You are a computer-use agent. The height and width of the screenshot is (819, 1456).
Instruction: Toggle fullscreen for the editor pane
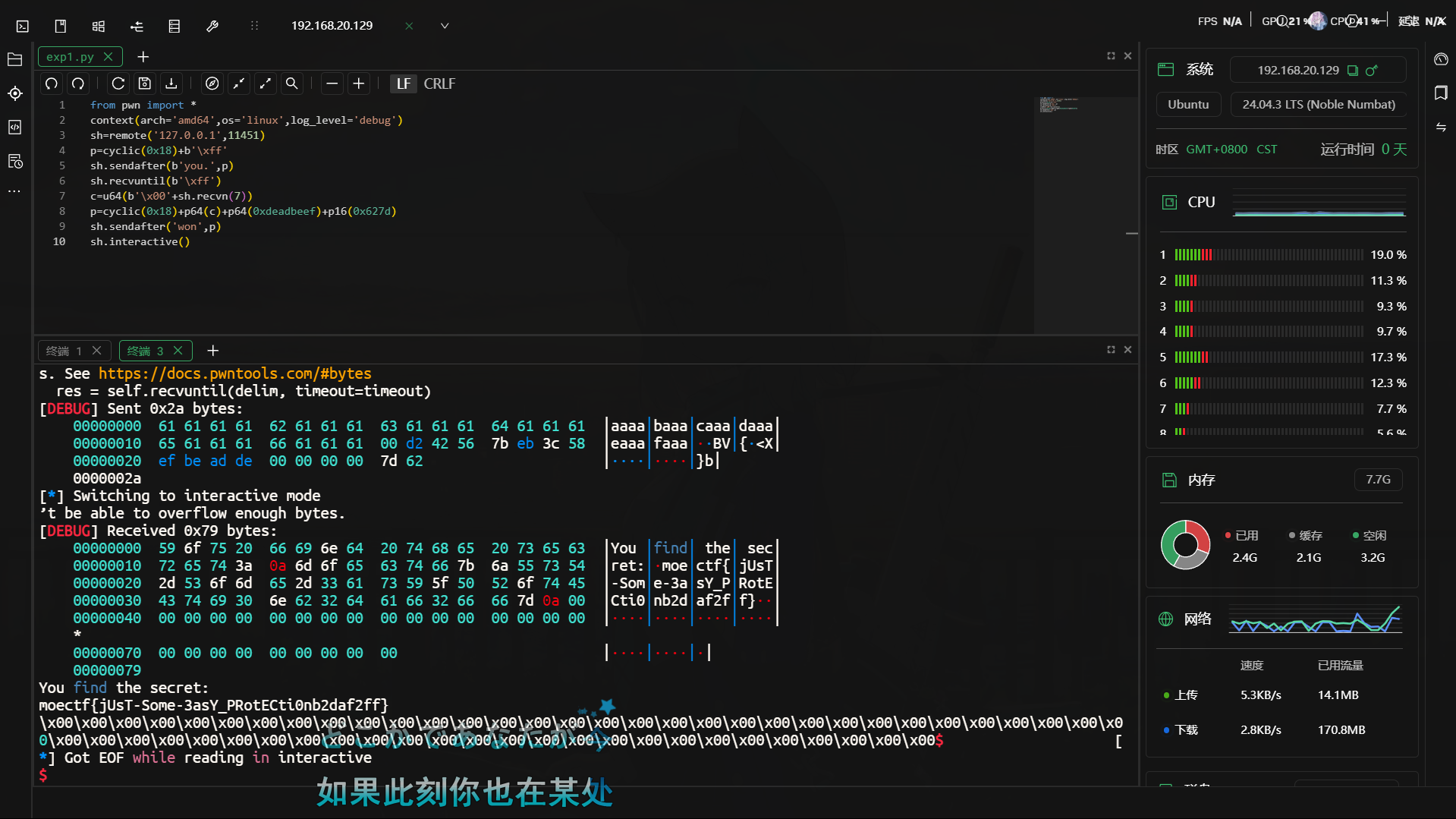point(1110,55)
